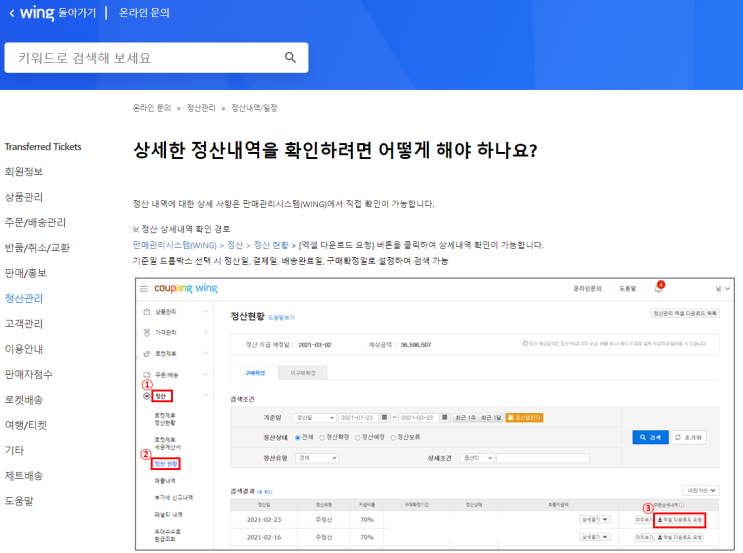Screen dimensions: 743x553
Task: Open the 기준일 정산일 dropdown
Action: tap(314, 417)
